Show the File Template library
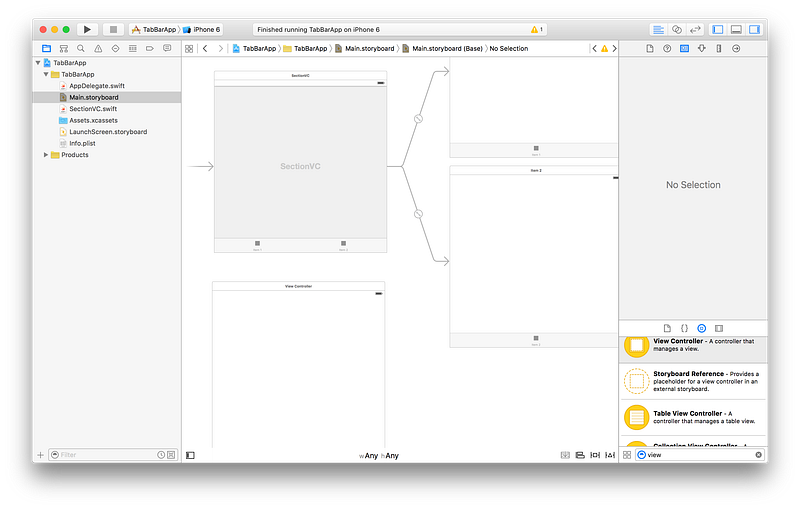Screen dimensions: 800x509 tap(667, 328)
